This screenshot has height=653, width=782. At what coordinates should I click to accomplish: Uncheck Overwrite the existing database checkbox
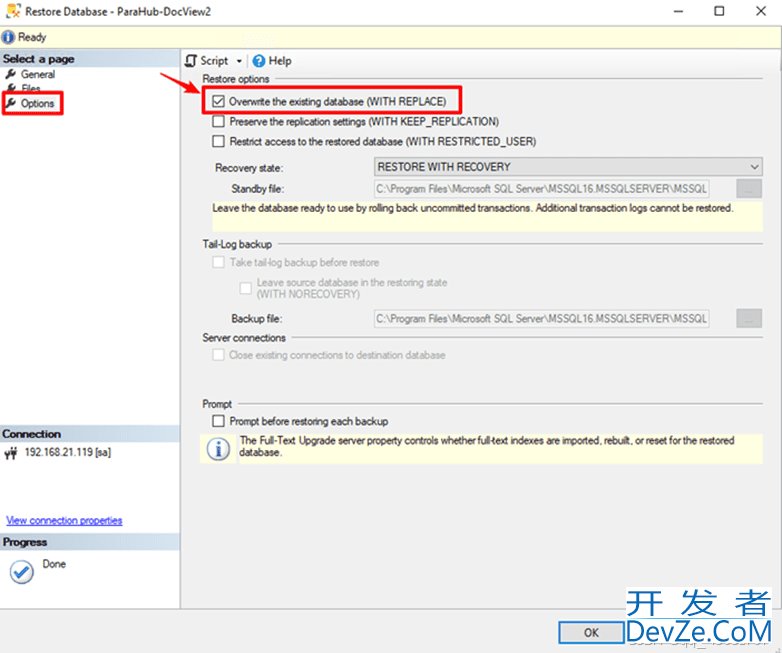click(x=218, y=101)
